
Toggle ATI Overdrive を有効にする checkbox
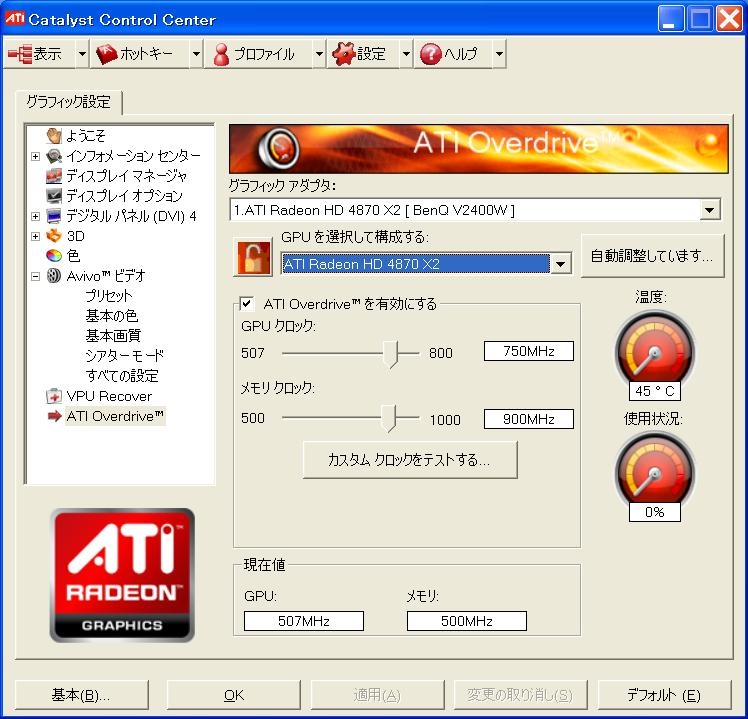click(247, 303)
